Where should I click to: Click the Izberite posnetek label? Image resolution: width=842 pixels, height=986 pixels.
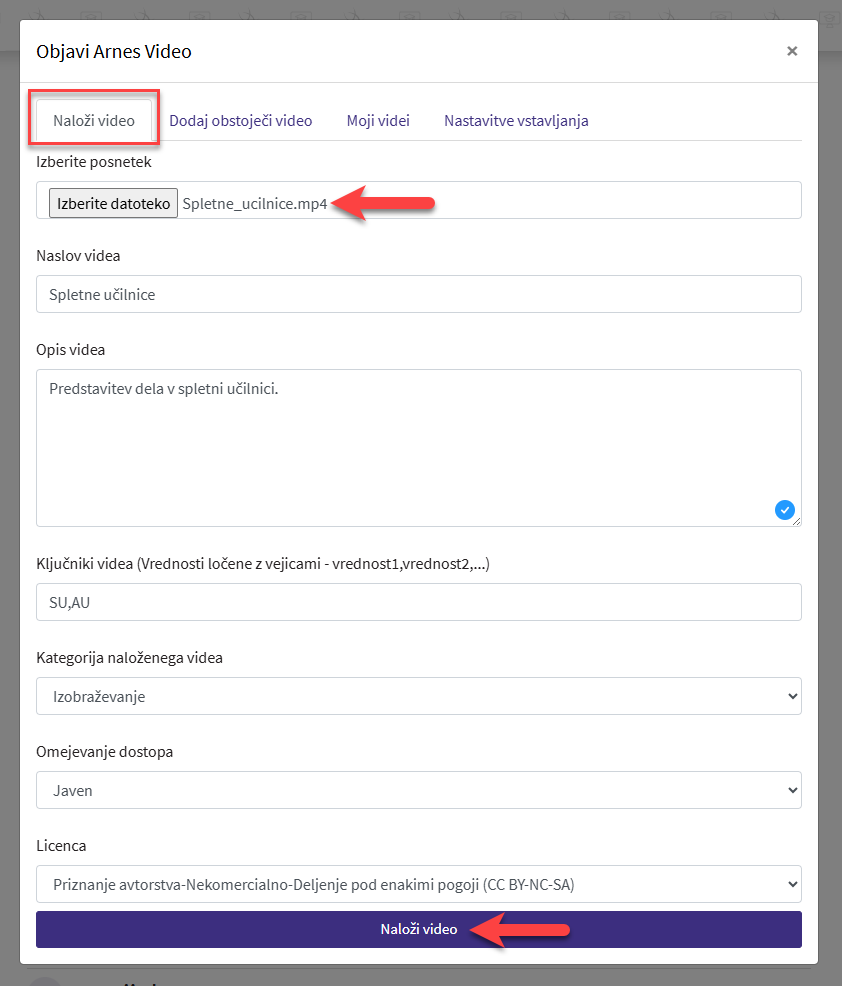click(x=93, y=161)
